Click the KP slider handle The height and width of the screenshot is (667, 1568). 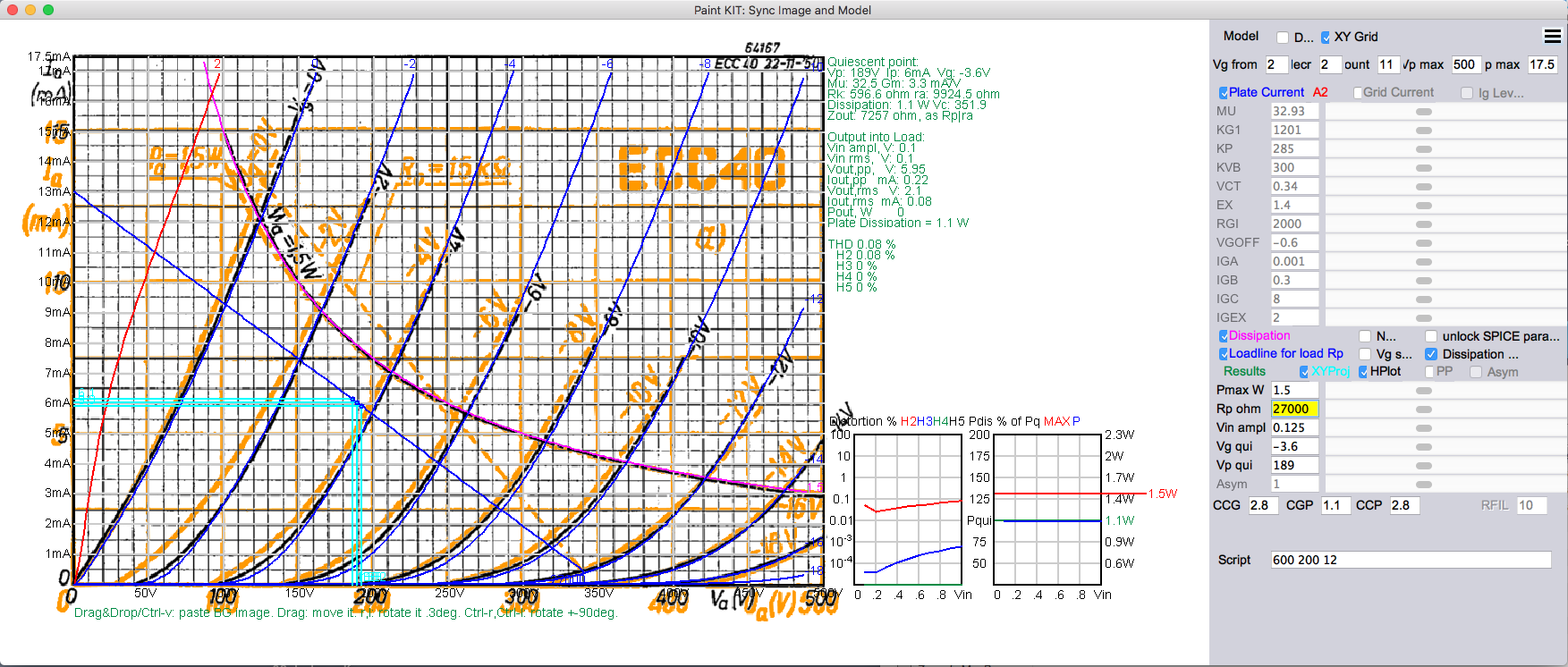point(1424,149)
